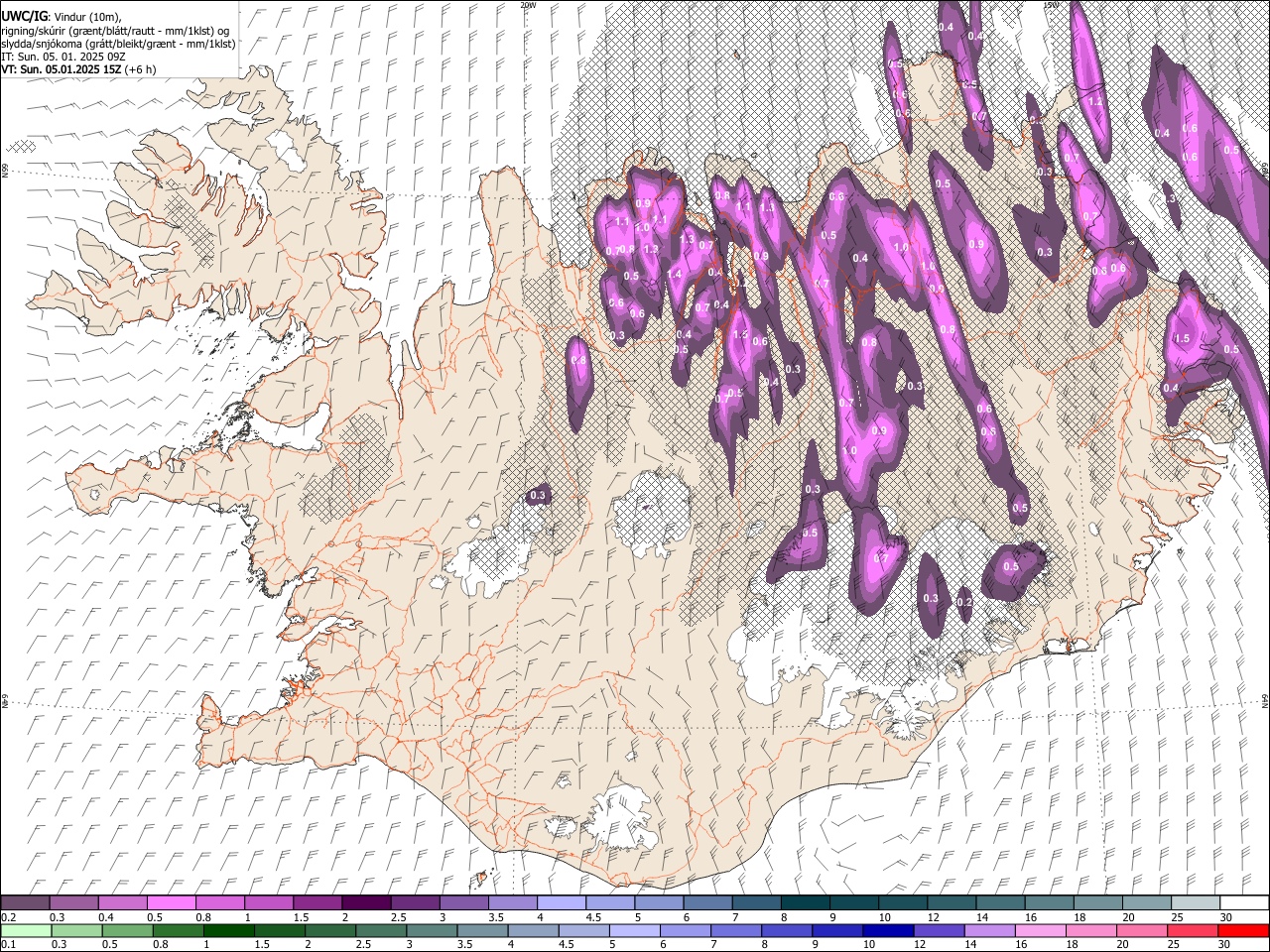Screen dimensions: 1270x952
Task: Select the lower legend swatch labelled 2
Action: click(330, 930)
